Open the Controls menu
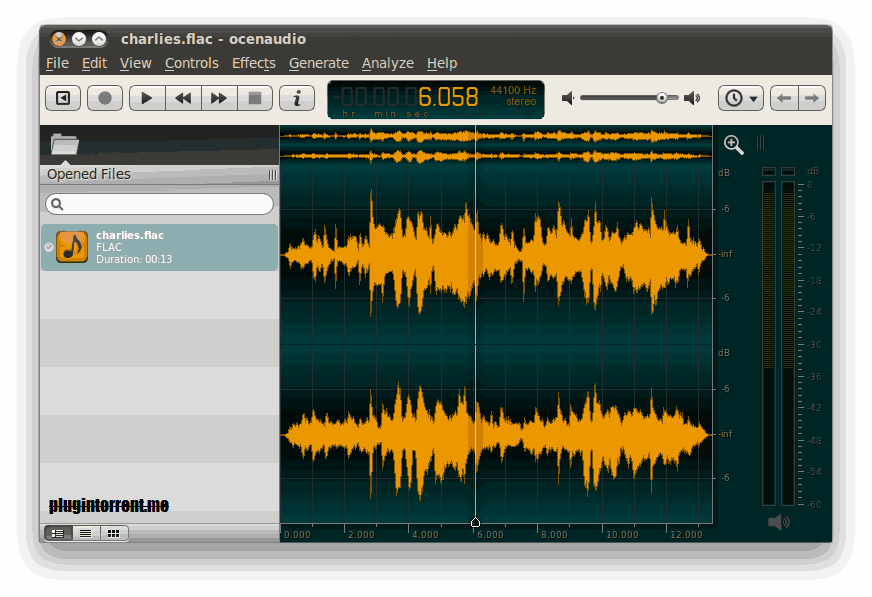This screenshot has width=872, height=597. point(191,63)
